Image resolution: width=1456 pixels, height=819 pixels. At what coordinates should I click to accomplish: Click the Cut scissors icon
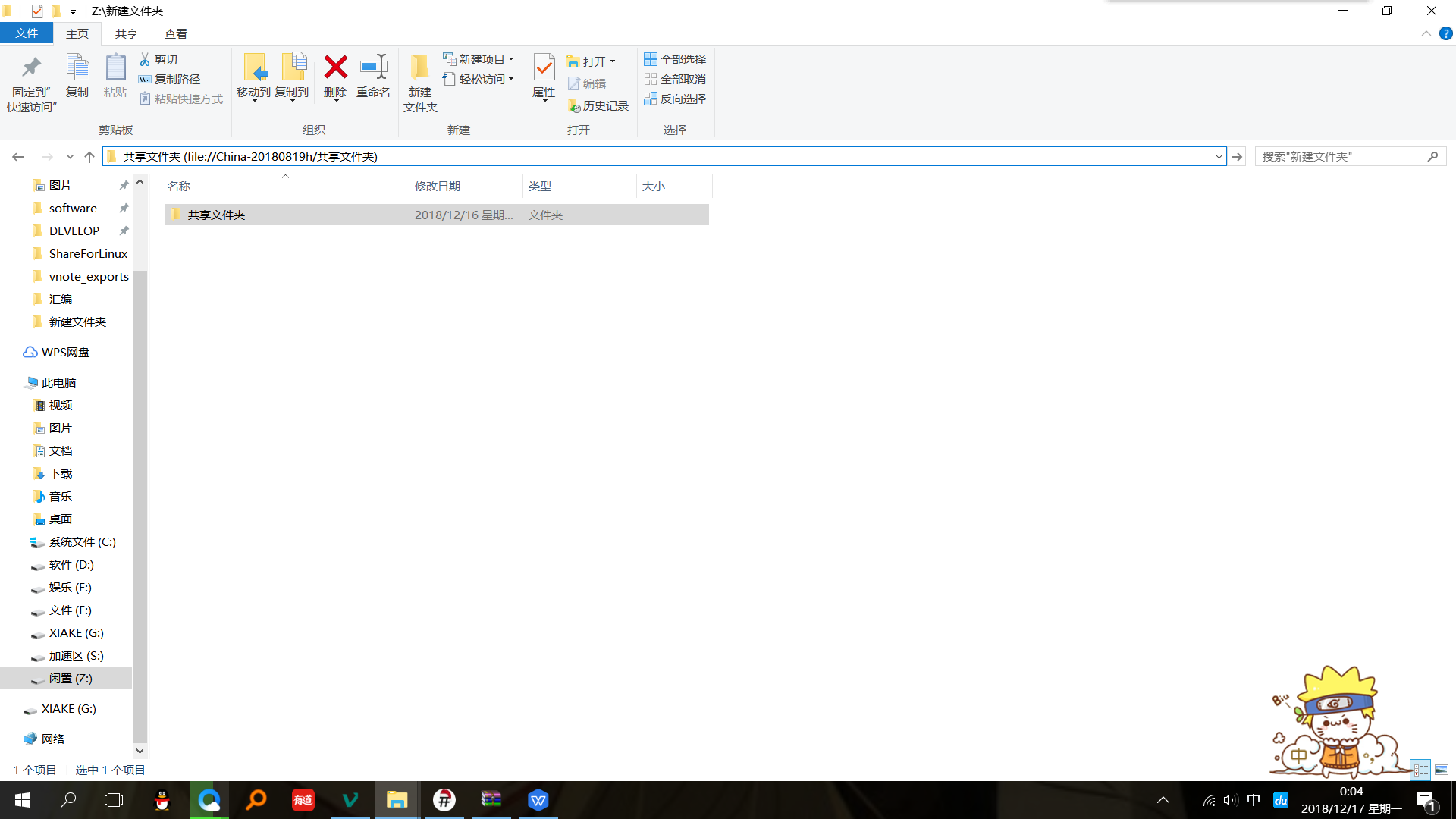coord(145,59)
